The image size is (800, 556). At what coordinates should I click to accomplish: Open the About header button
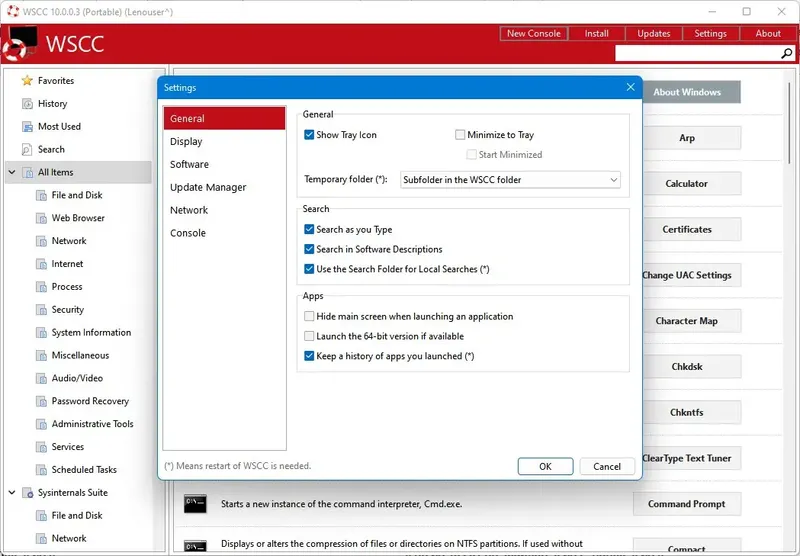768,34
